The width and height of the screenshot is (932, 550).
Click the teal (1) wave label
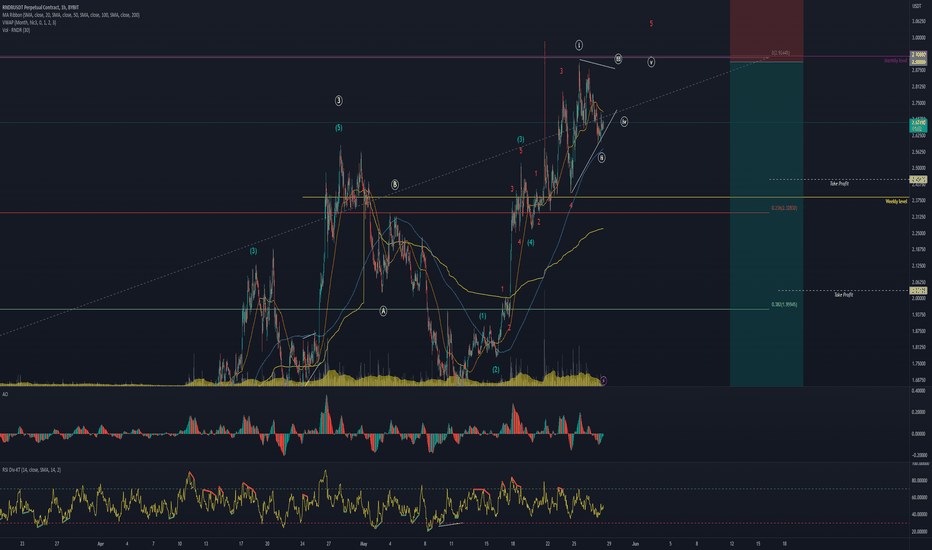(483, 316)
